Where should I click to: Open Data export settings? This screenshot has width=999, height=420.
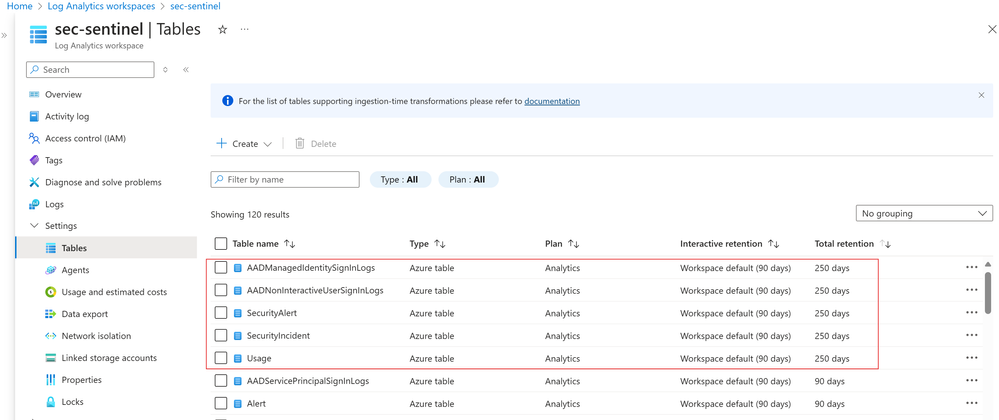[x=85, y=314]
